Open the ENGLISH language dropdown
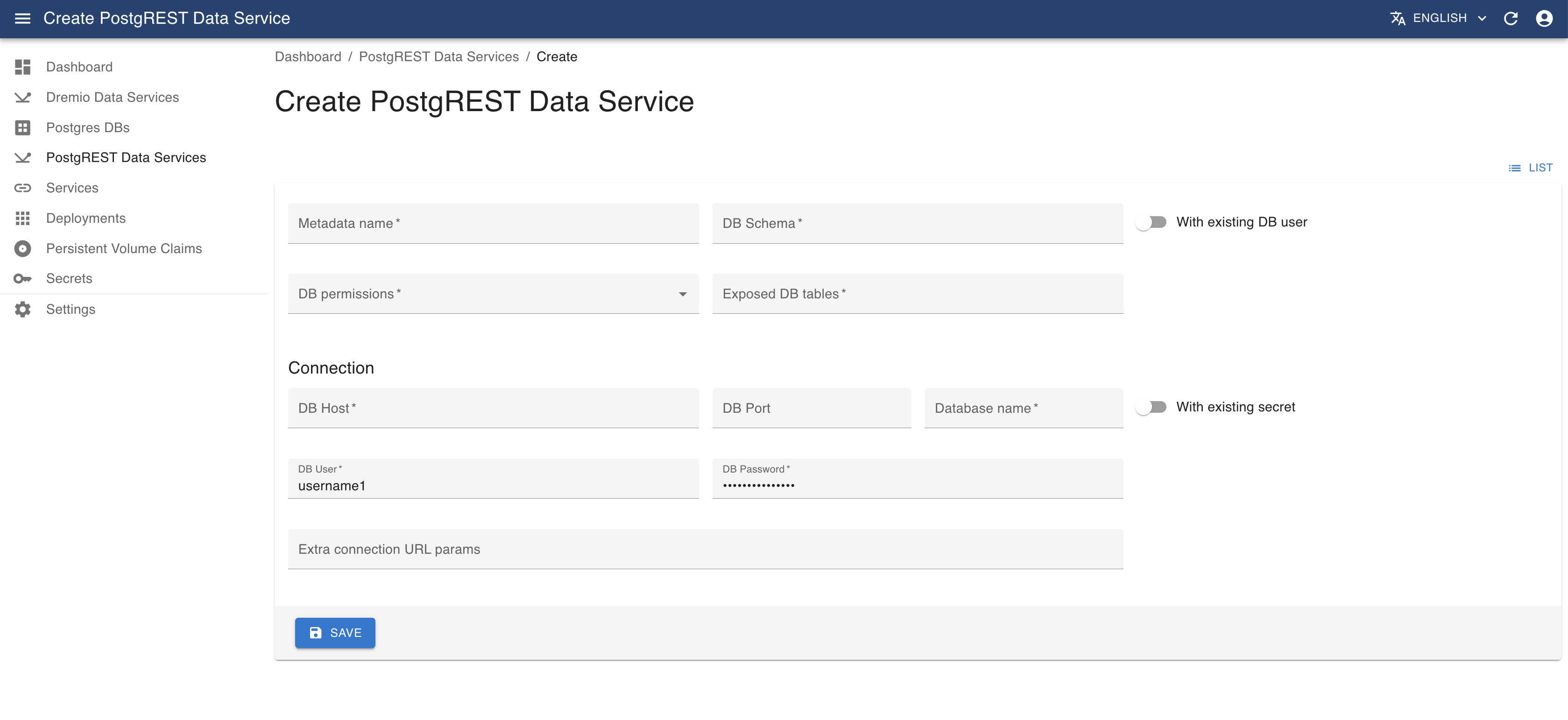 (1439, 18)
